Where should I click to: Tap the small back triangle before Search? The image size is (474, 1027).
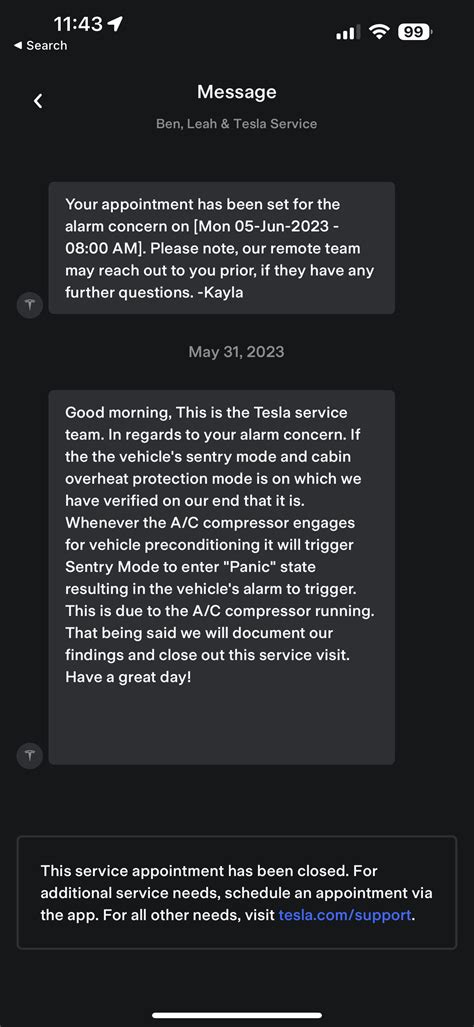click(18, 46)
